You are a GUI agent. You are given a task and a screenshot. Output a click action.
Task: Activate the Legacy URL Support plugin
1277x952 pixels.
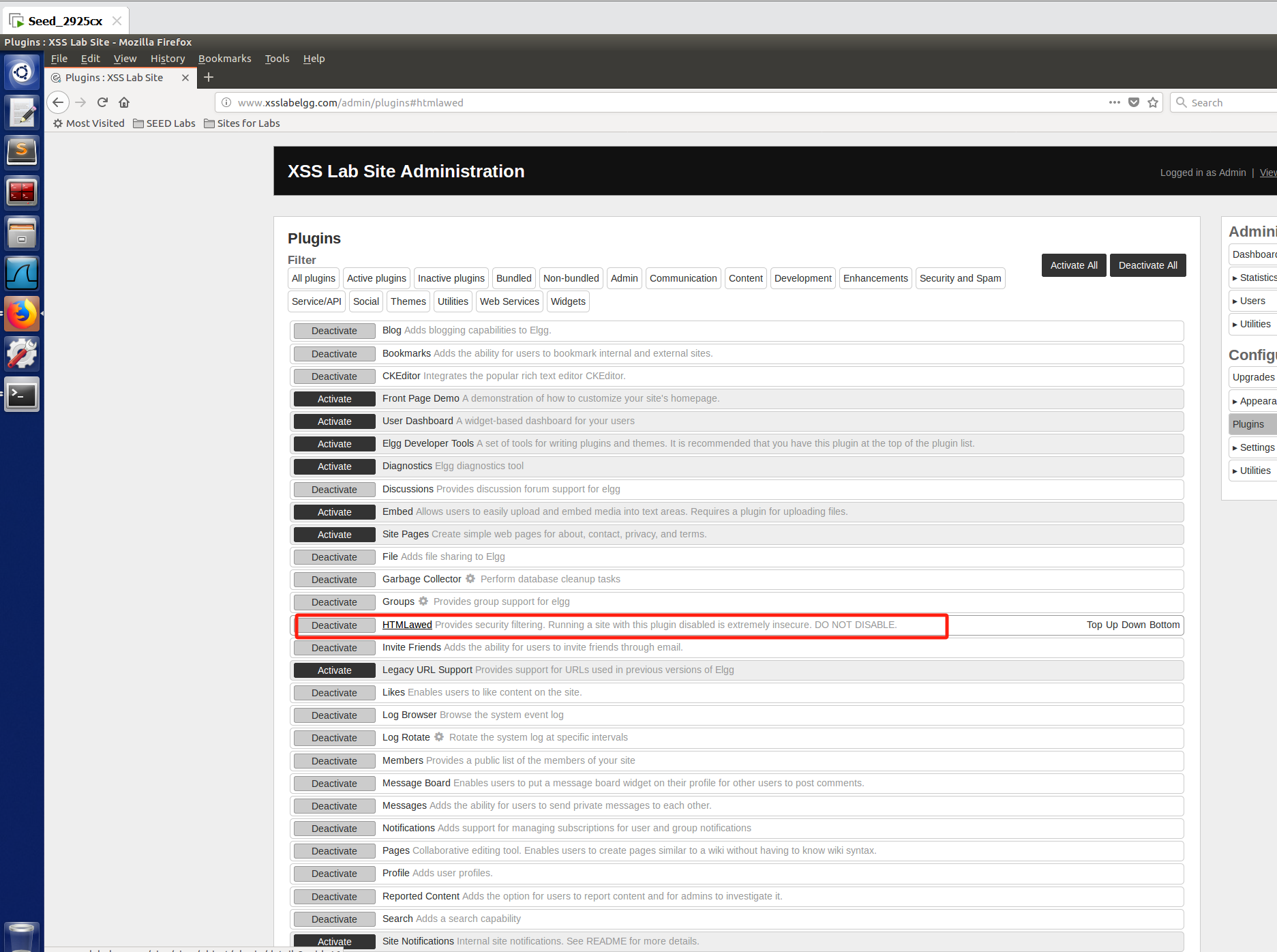pyautogui.click(x=334, y=670)
